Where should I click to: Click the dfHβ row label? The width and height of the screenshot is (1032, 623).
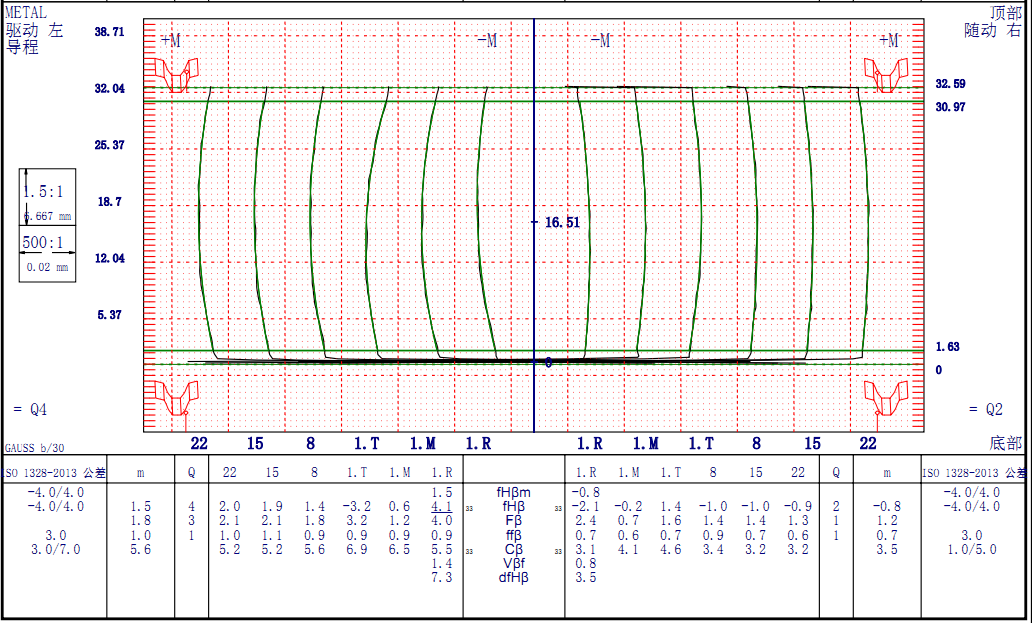513,578
